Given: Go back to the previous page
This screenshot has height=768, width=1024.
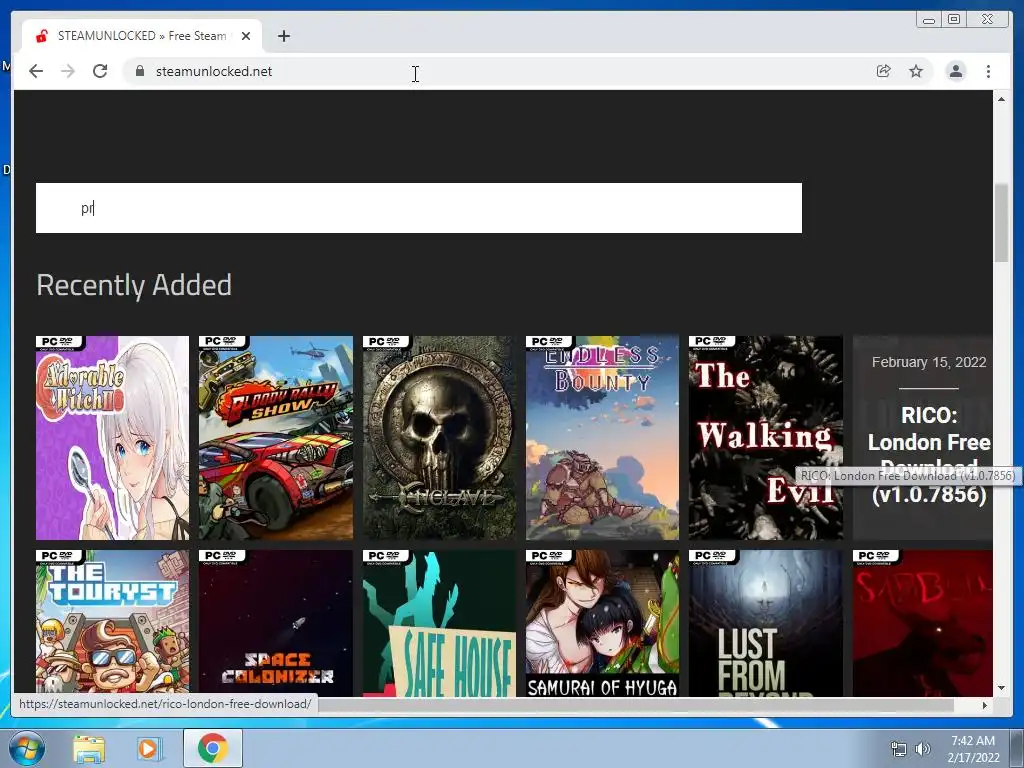Looking at the screenshot, I should [36, 71].
